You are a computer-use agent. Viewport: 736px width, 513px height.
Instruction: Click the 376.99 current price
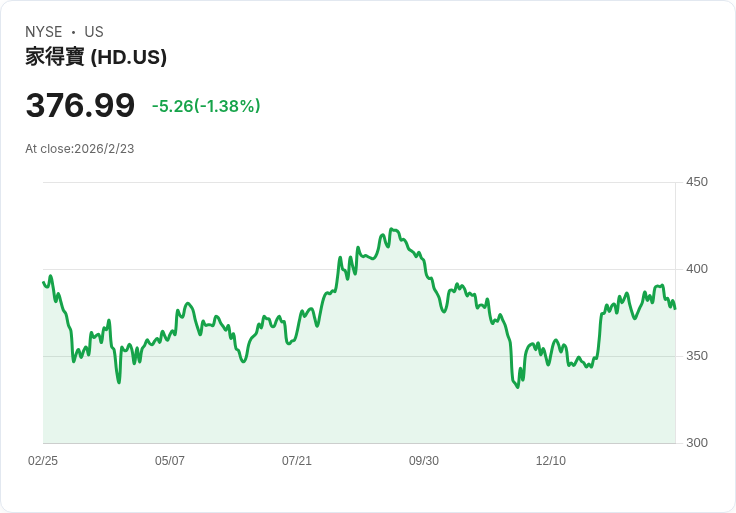80,105
